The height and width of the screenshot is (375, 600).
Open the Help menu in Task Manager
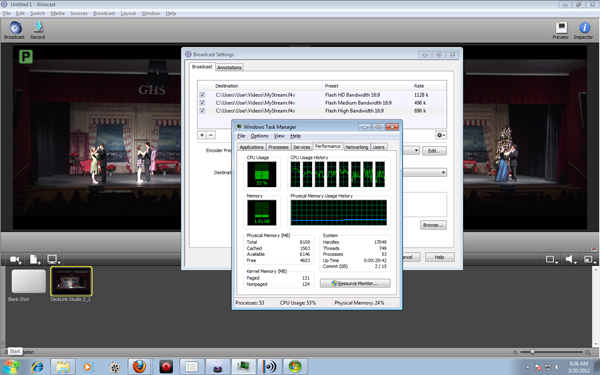pos(295,136)
